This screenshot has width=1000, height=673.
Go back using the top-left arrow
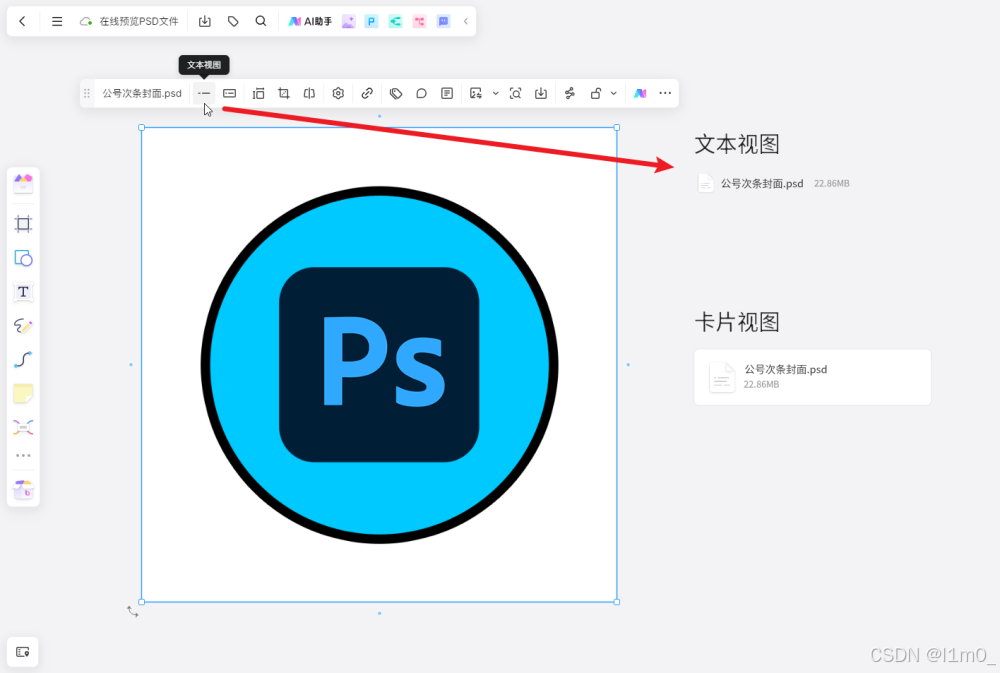point(22,21)
